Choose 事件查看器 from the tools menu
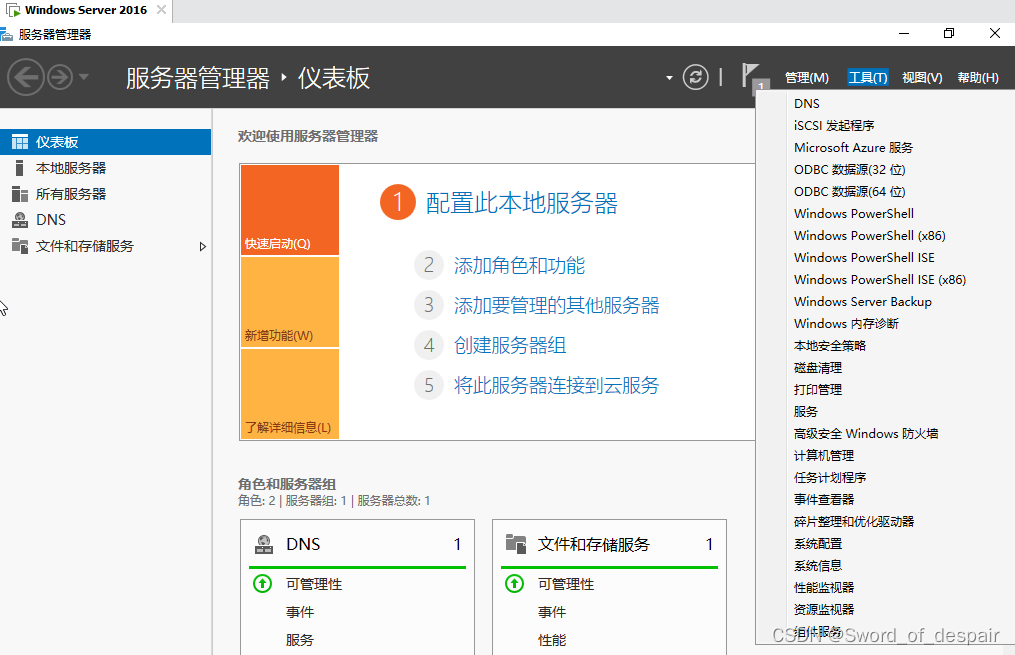 (x=824, y=499)
